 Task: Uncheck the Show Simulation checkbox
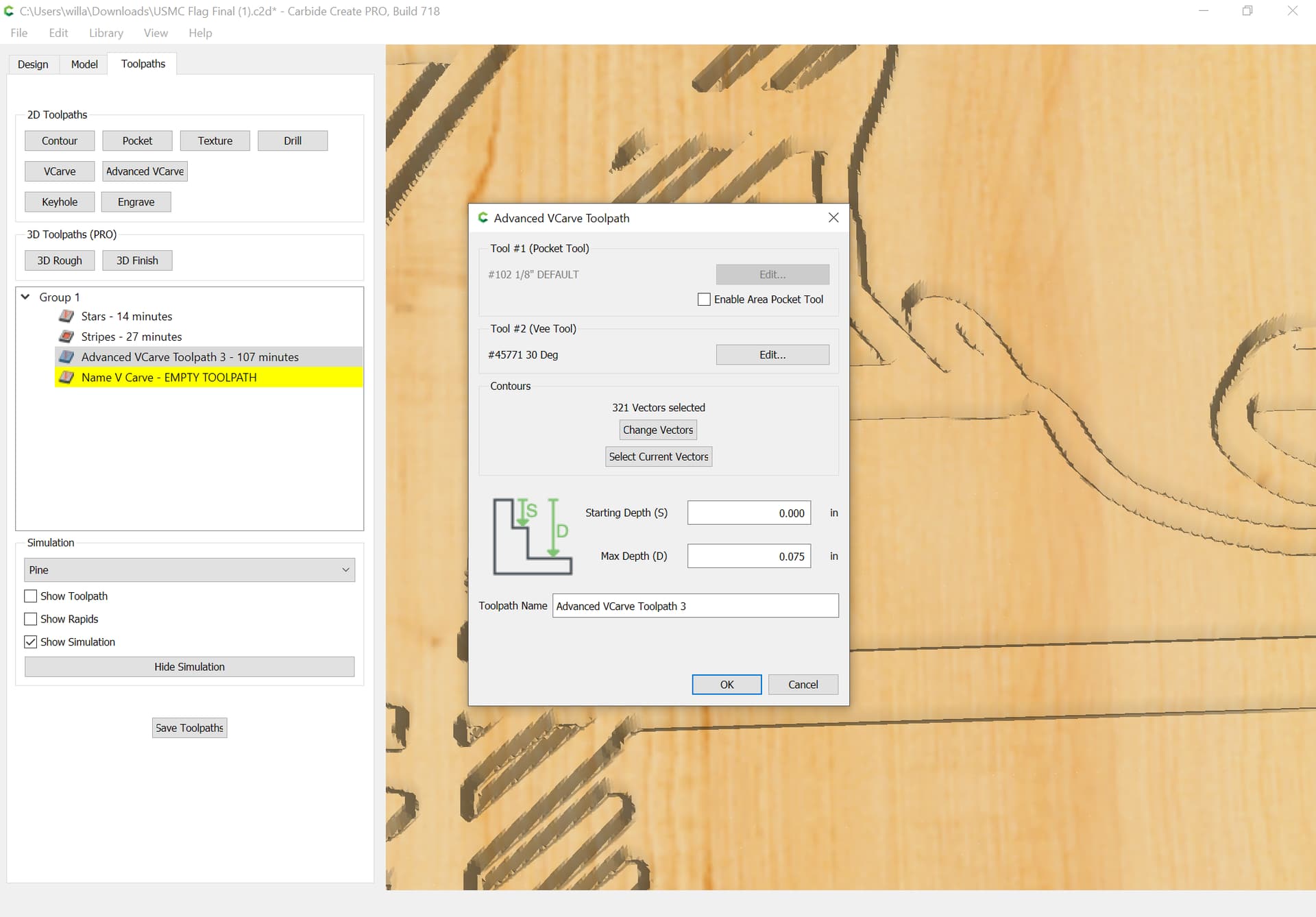31,642
